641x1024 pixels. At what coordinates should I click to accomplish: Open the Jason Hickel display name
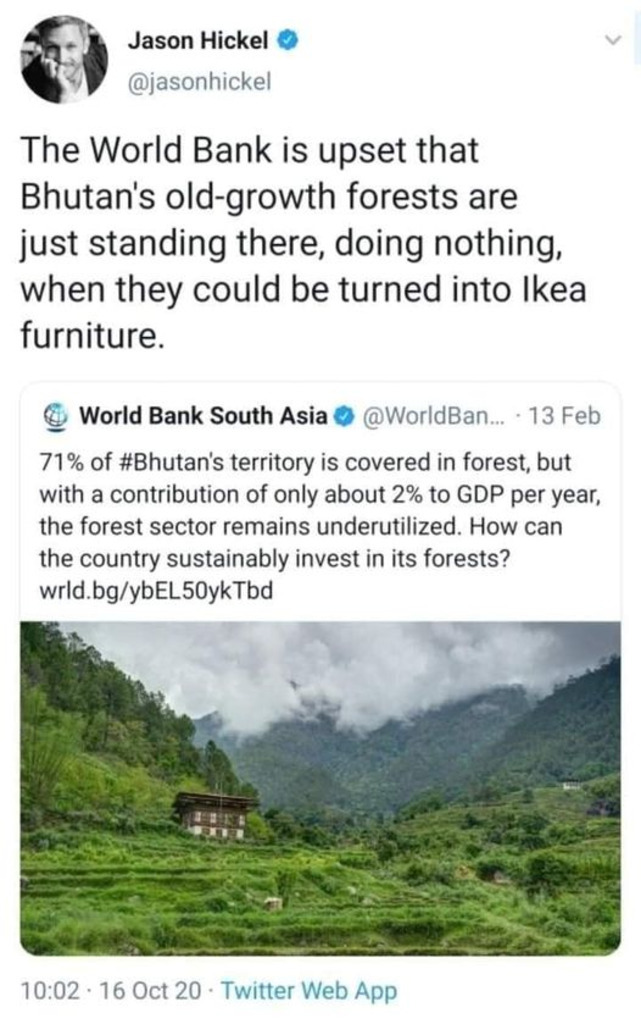197,42
